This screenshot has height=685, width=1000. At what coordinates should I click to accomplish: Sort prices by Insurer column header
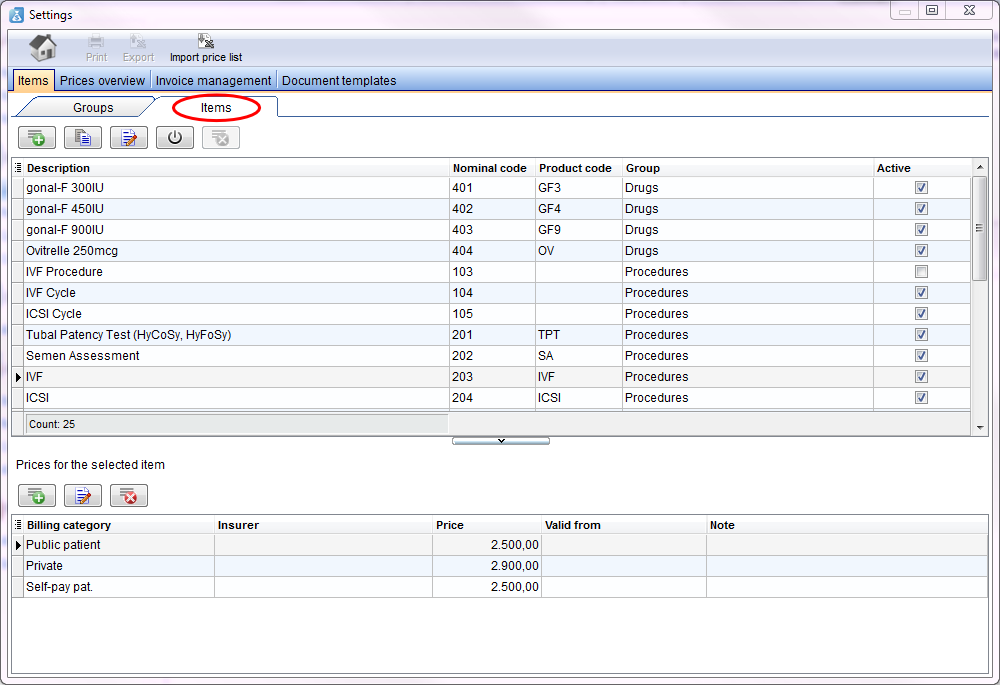click(323, 525)
